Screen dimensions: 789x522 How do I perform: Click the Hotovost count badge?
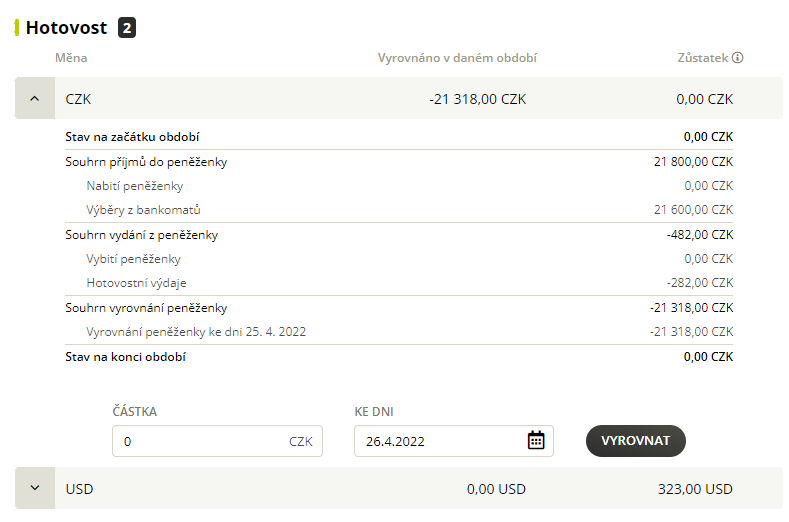click(x=127, y=28)
